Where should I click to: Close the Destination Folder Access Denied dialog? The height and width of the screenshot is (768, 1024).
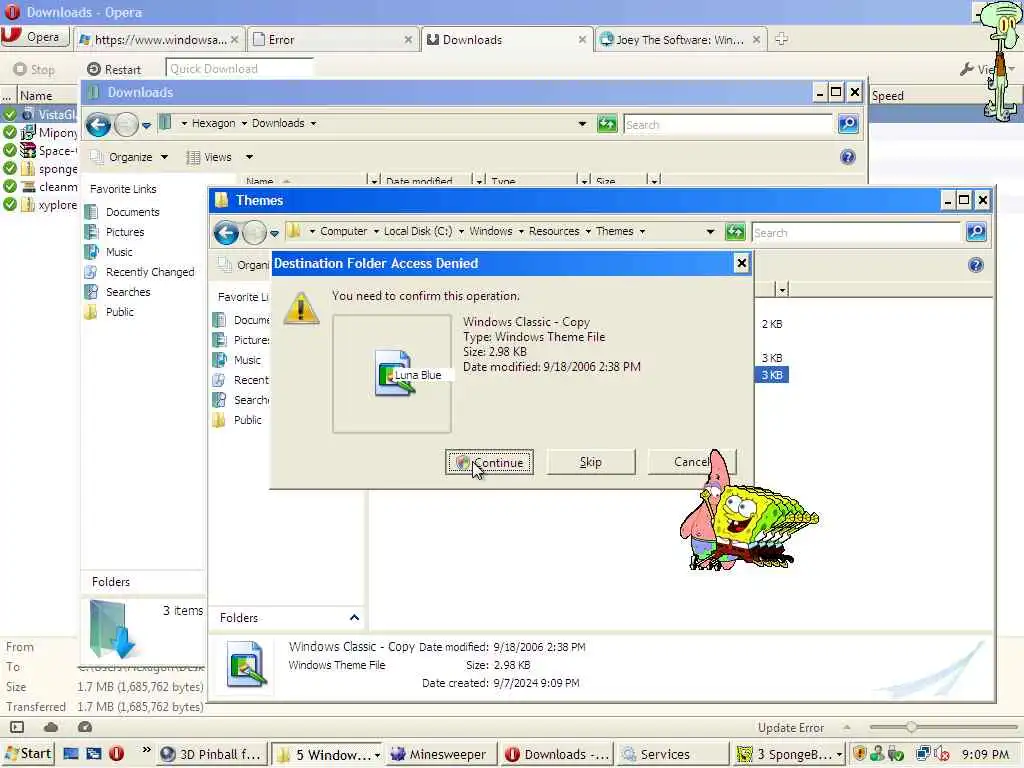(x=741, y=263)
